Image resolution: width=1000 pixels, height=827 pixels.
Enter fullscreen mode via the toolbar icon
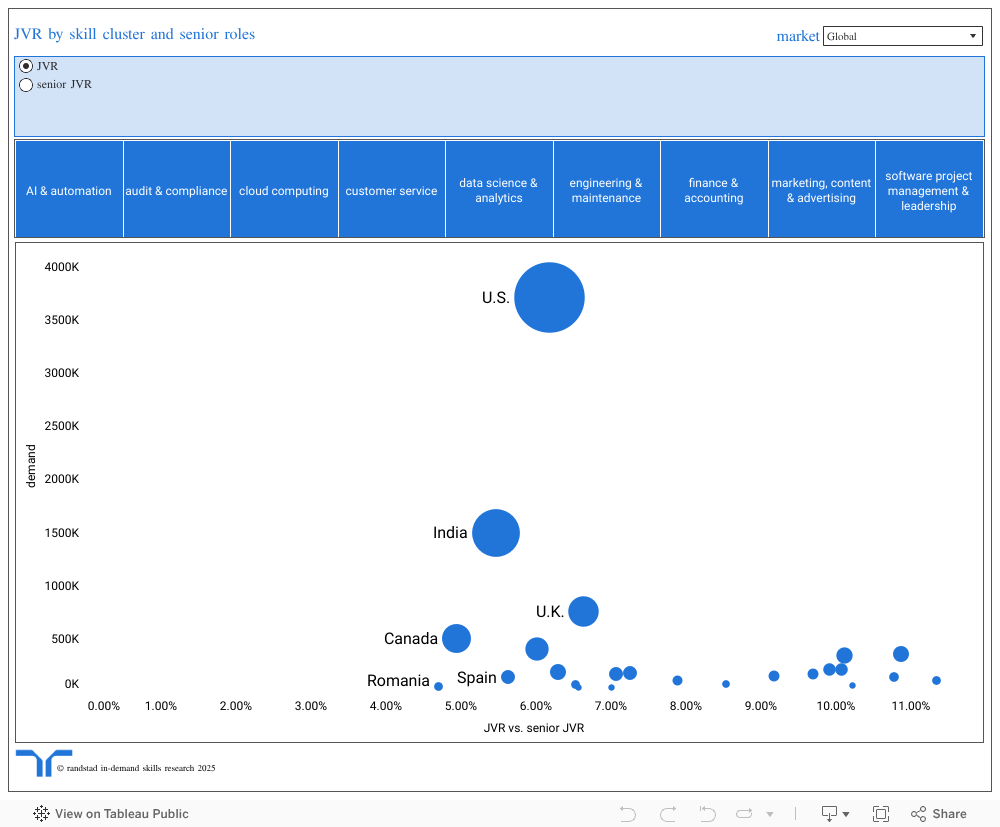(x=881, y=814)
